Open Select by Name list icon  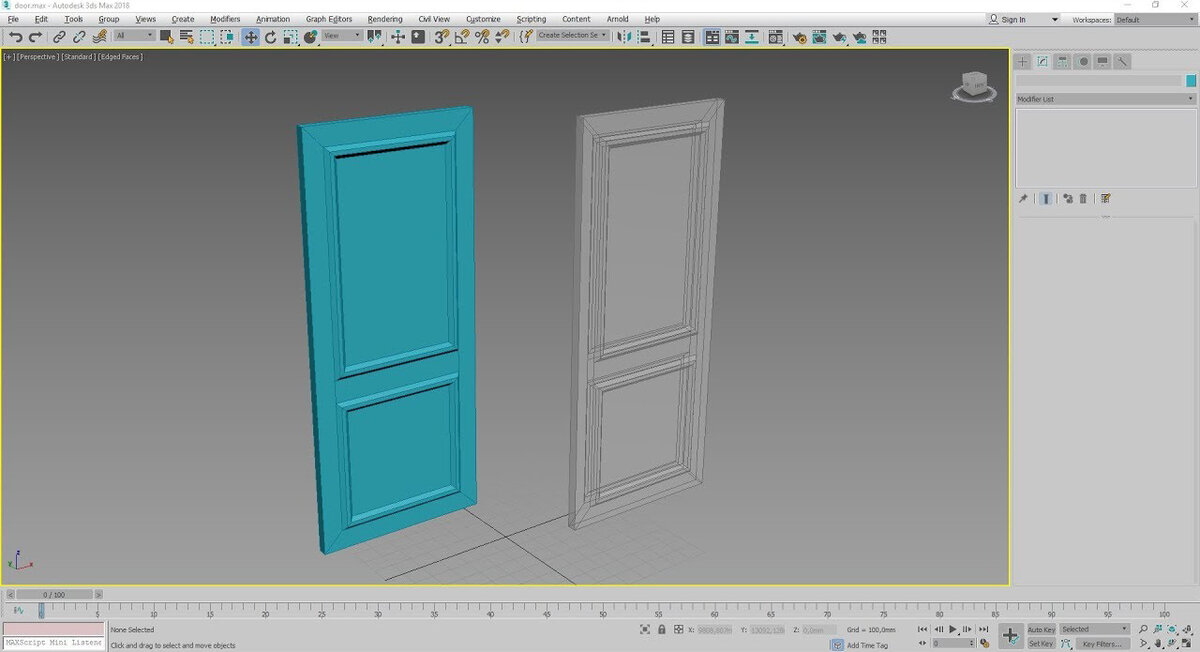[186, 36]
